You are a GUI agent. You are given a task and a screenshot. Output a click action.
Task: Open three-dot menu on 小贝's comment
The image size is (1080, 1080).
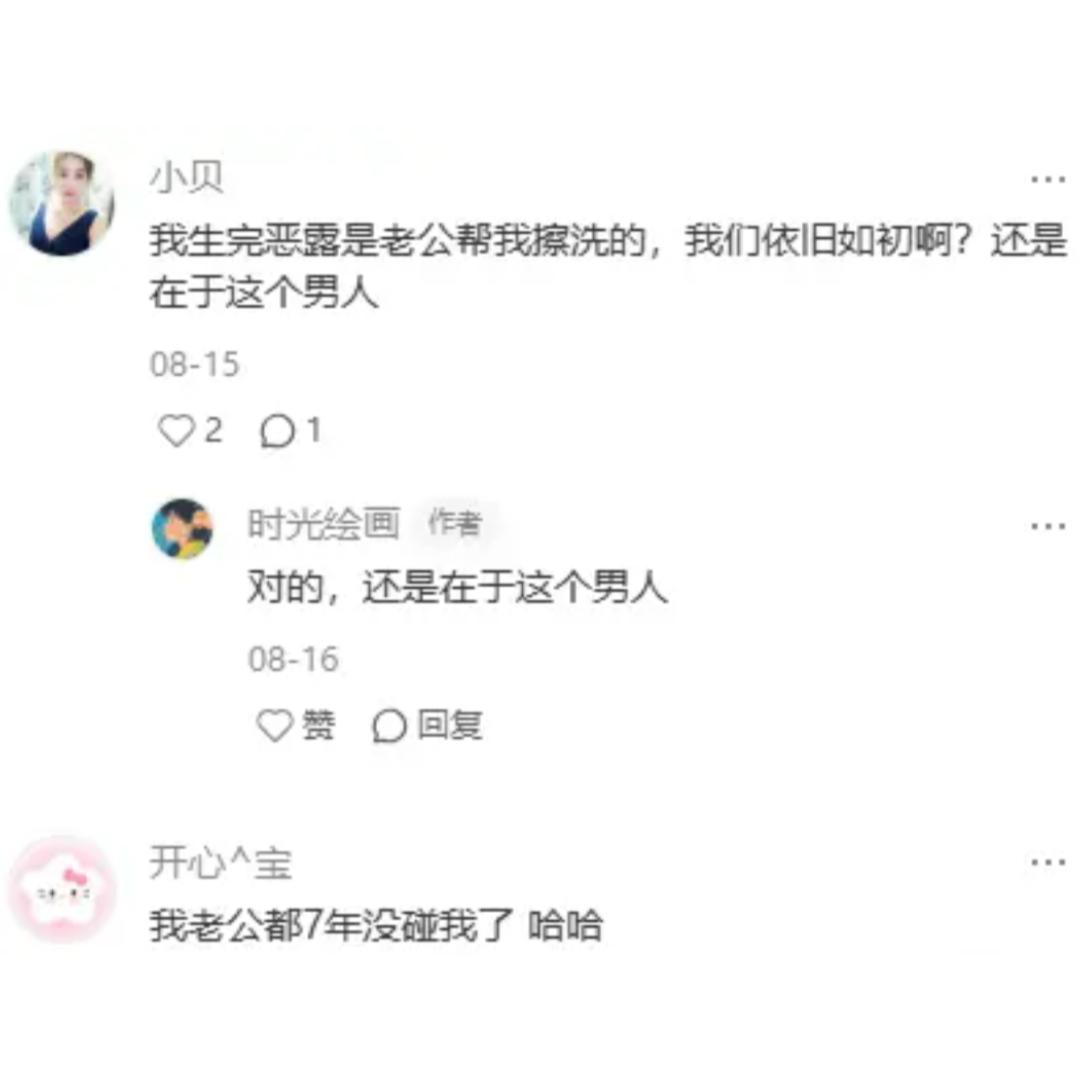pyautogui.click(x=1048, y=180)
